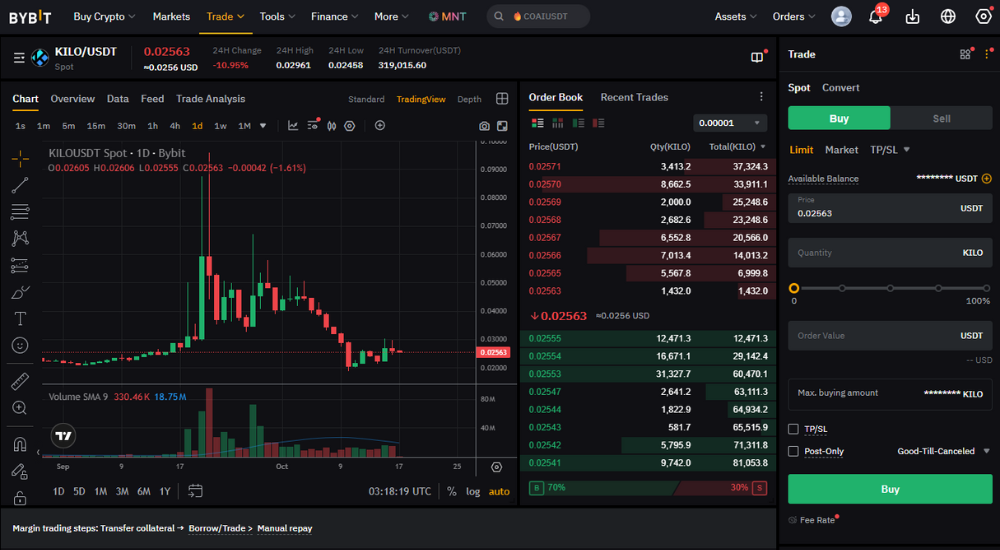Add an indicator with the plus icon
1000x550 pixels.
pyautogui.click(x=379, y=125)
